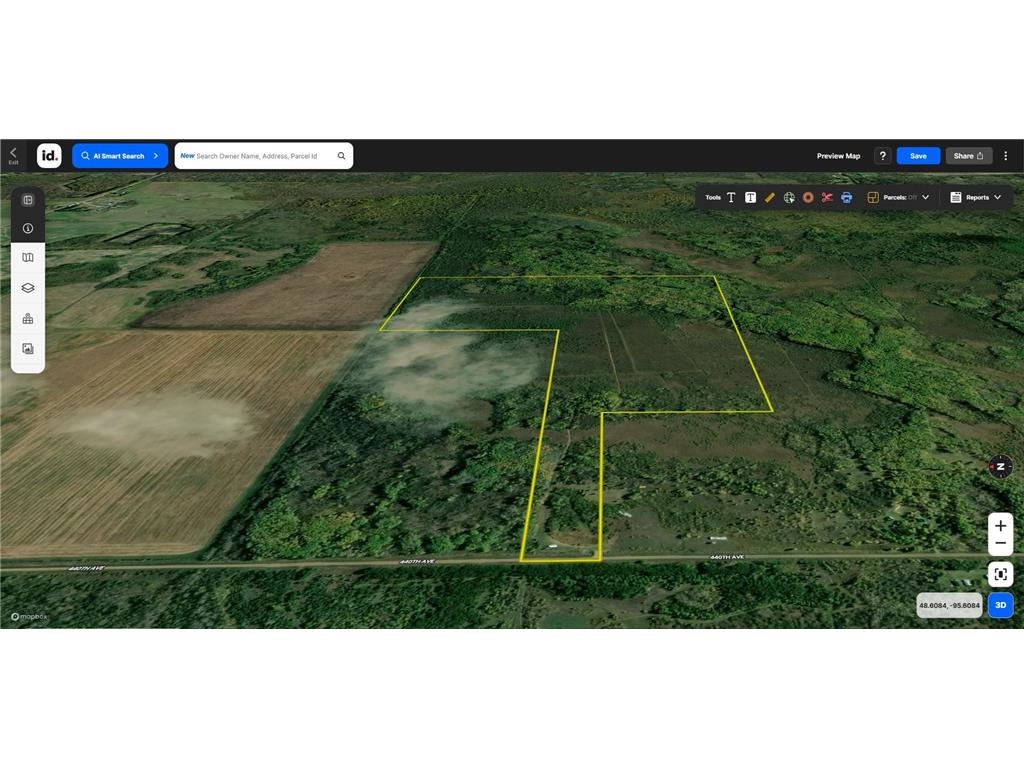Open the three-dot more options menu
Screen dimensions: 1024x768
(x=1006, y=156)
